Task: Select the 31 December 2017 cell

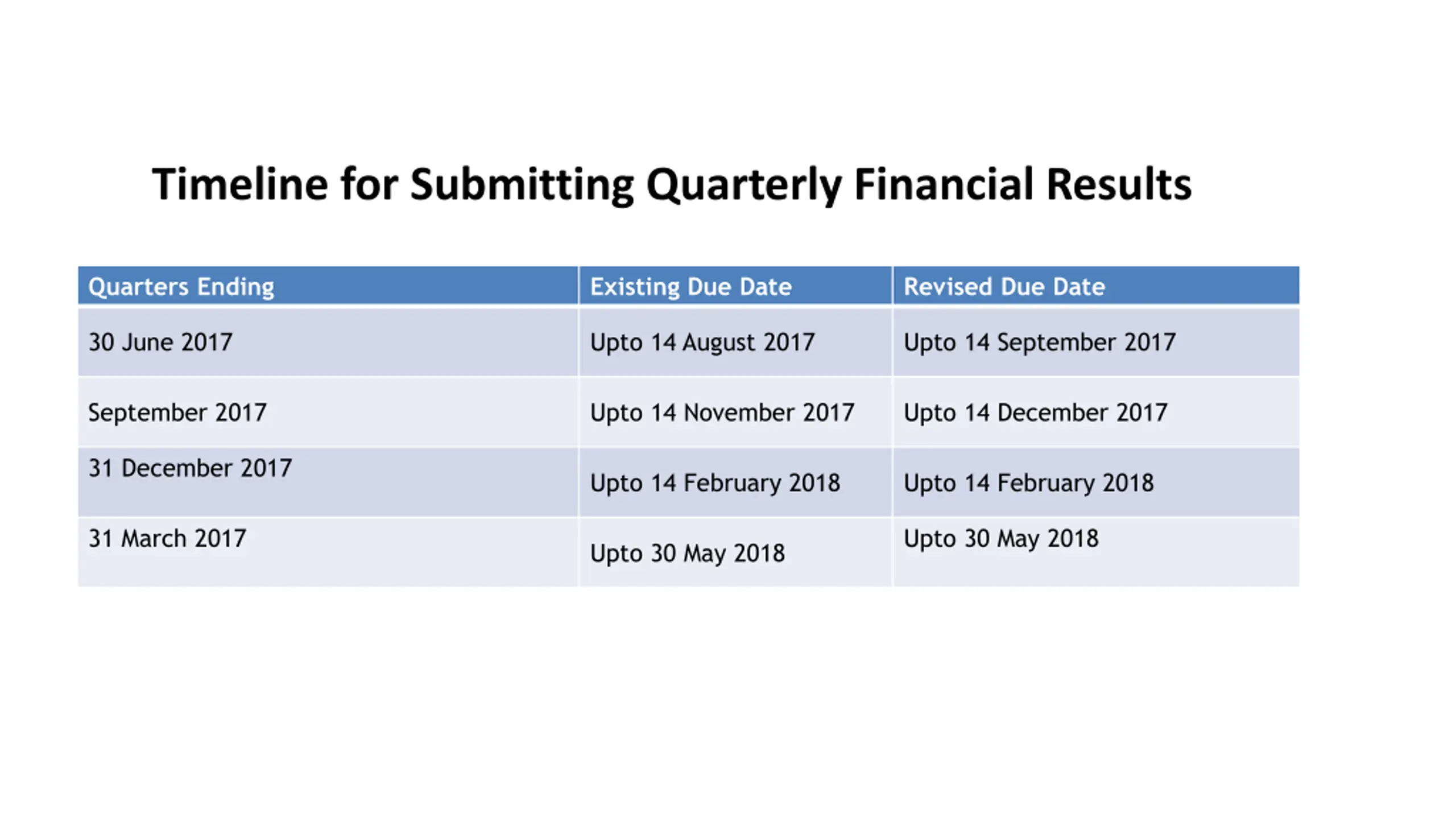Action: point(328,483)
